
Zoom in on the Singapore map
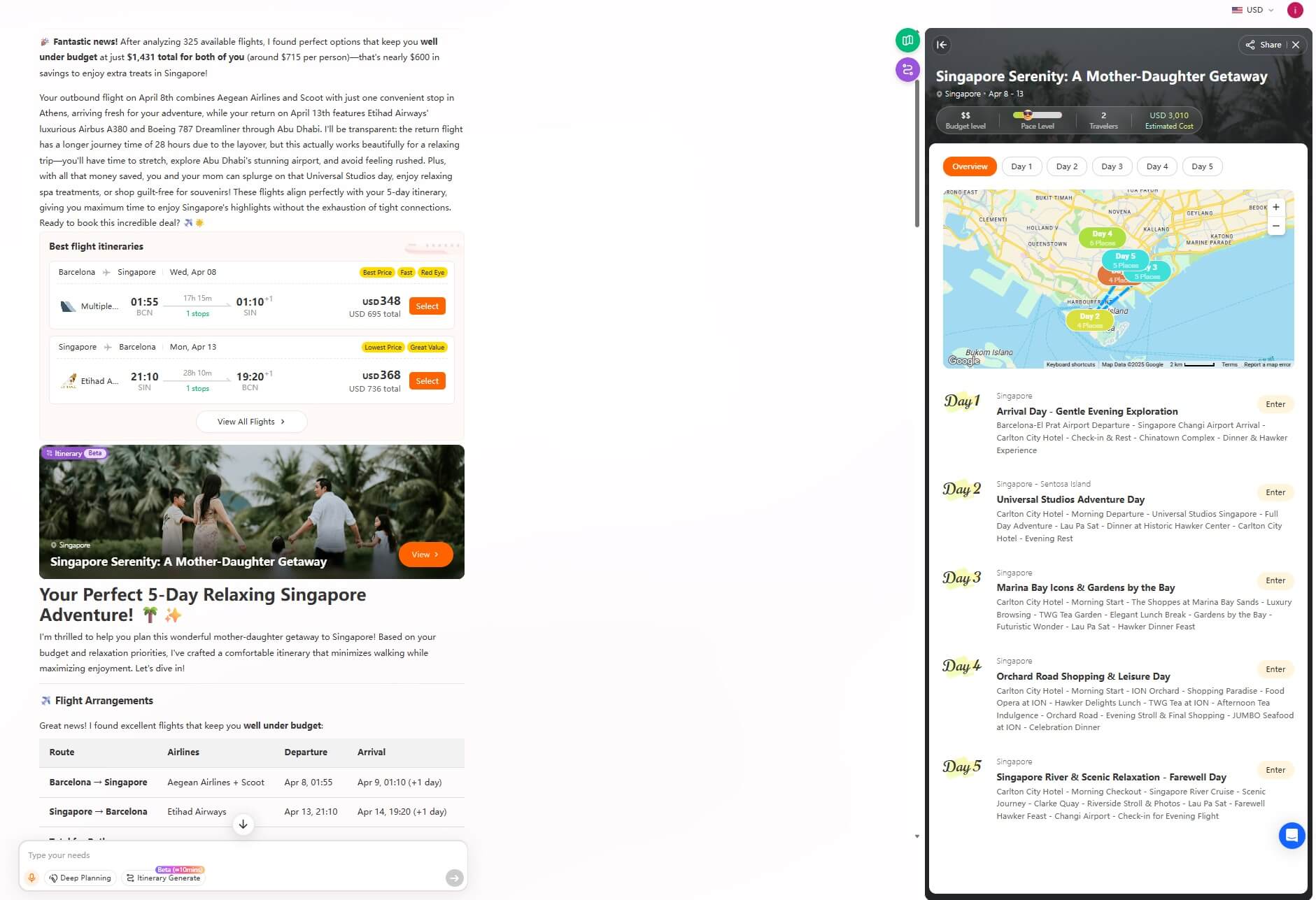(1276, 207)
